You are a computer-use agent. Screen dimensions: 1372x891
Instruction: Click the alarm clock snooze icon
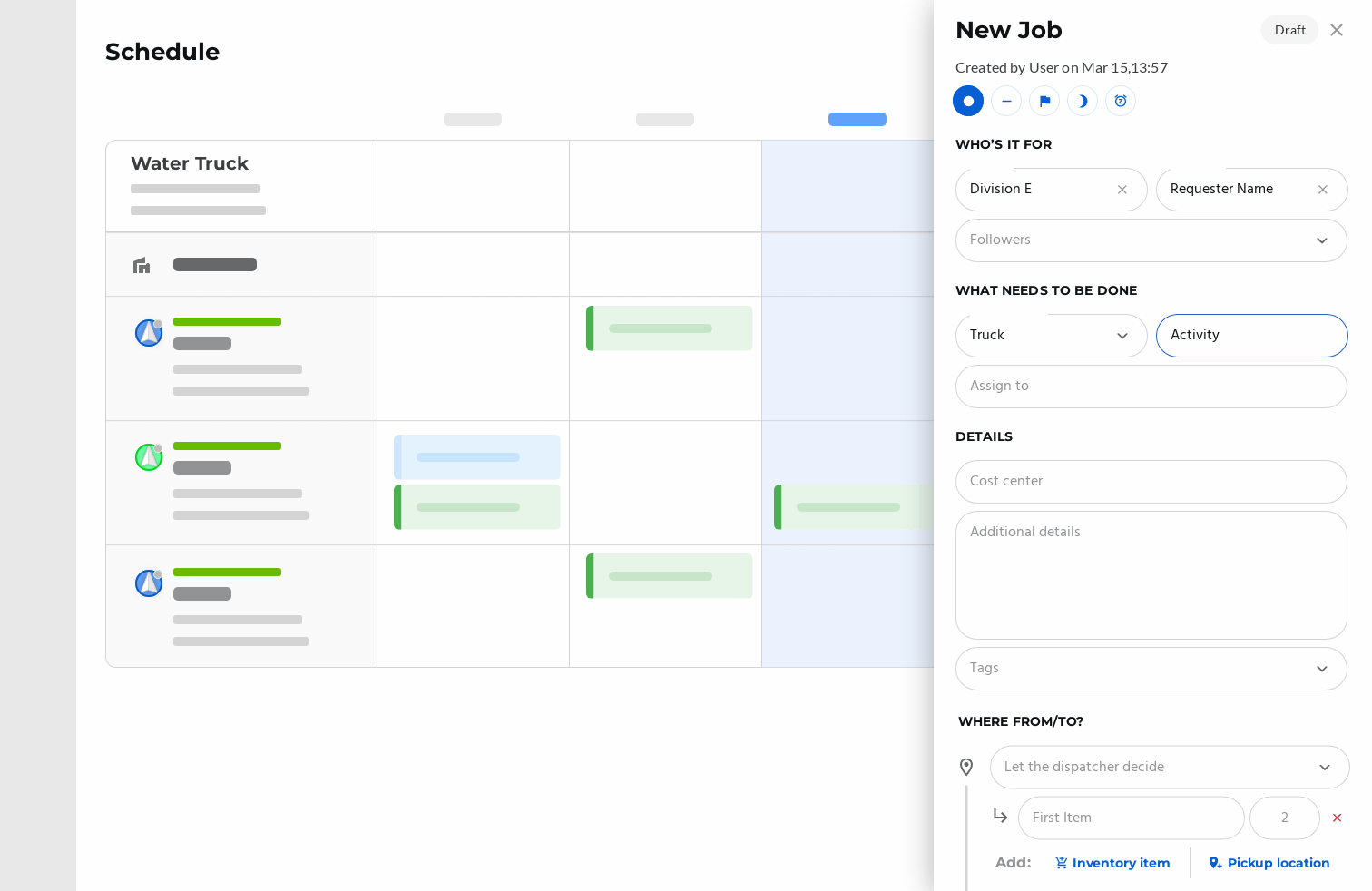click(1121, 101)
